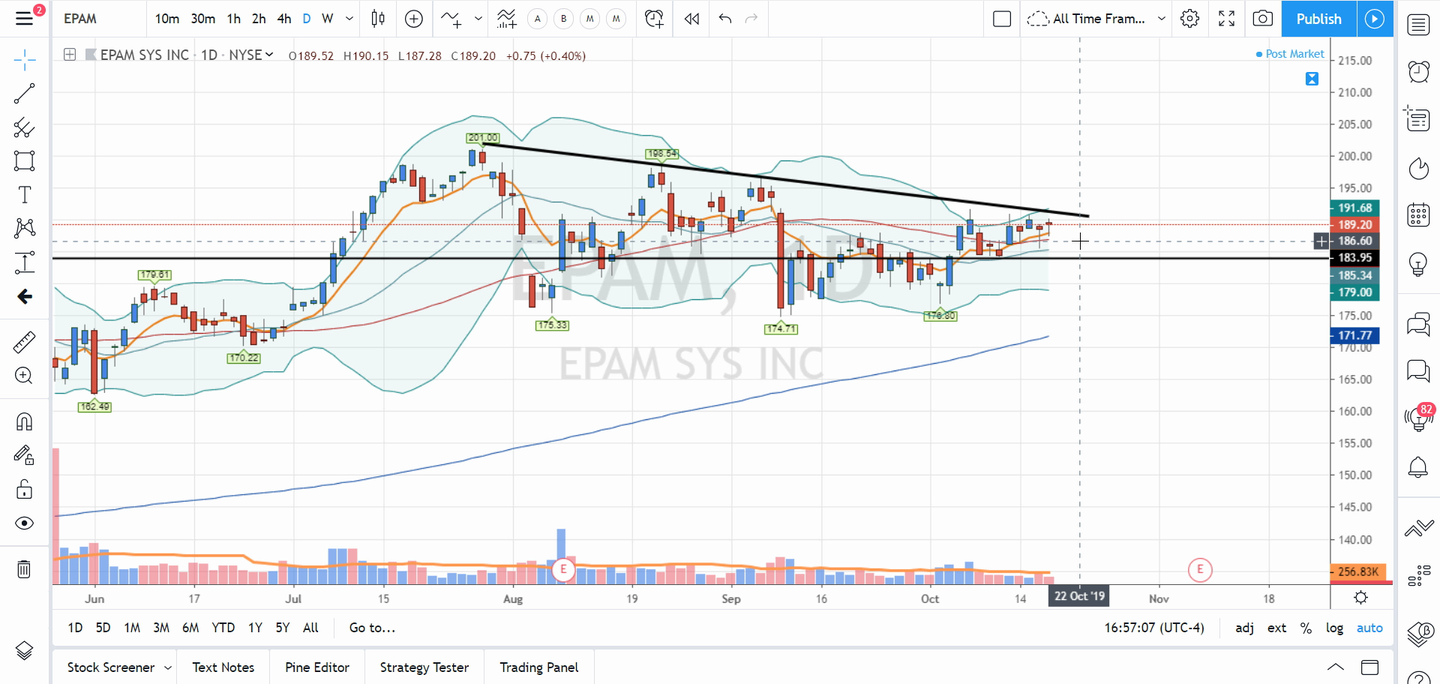Create an alert with the alarm-plus icon

pos(654,19)
